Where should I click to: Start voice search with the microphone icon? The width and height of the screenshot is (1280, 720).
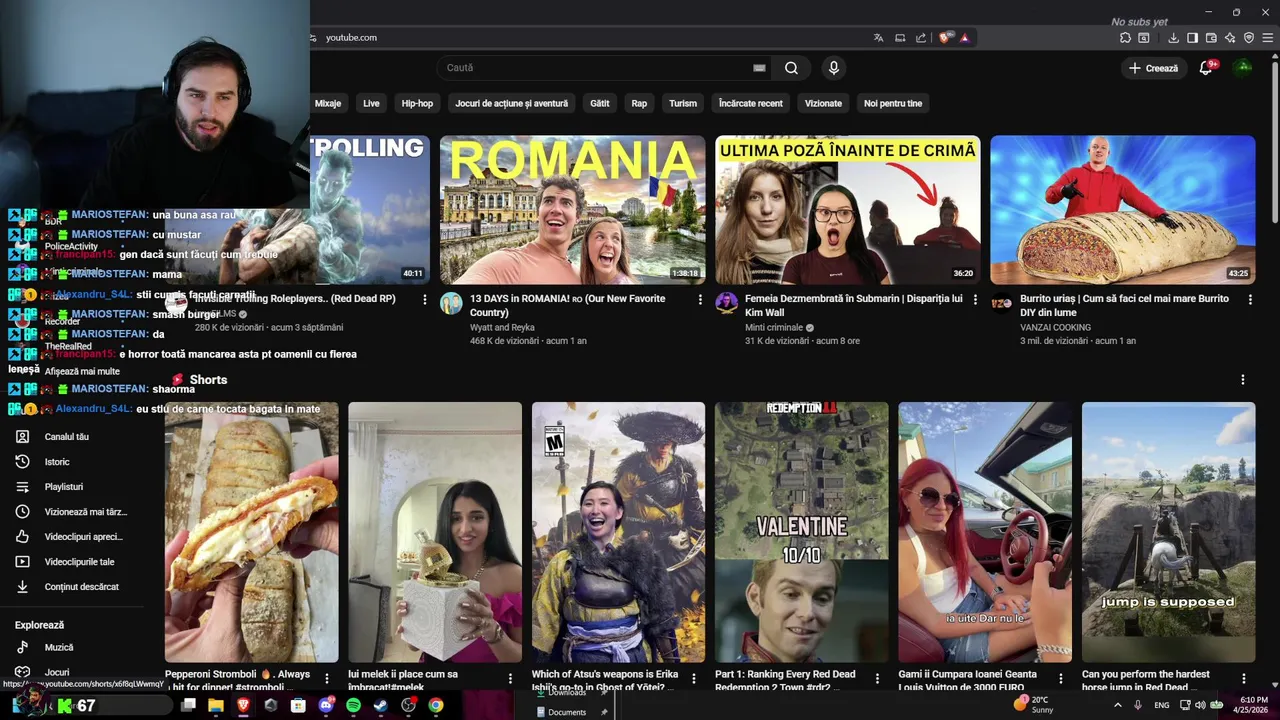[x=833, y=68]
